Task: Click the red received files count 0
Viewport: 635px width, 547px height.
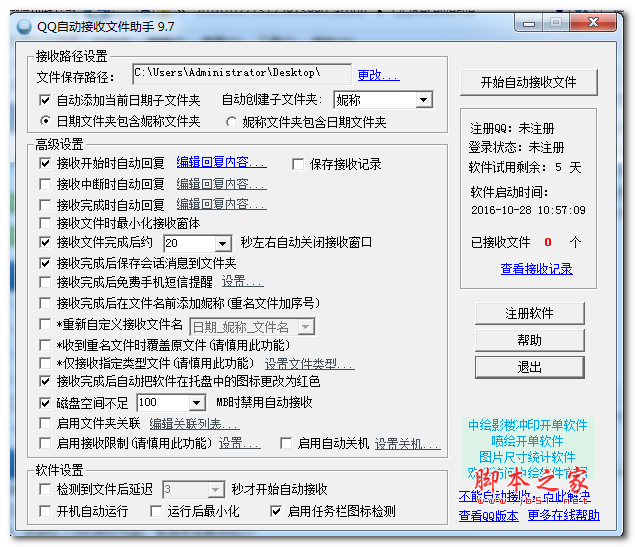Action: pyautogui.click(x=548, y=242)
